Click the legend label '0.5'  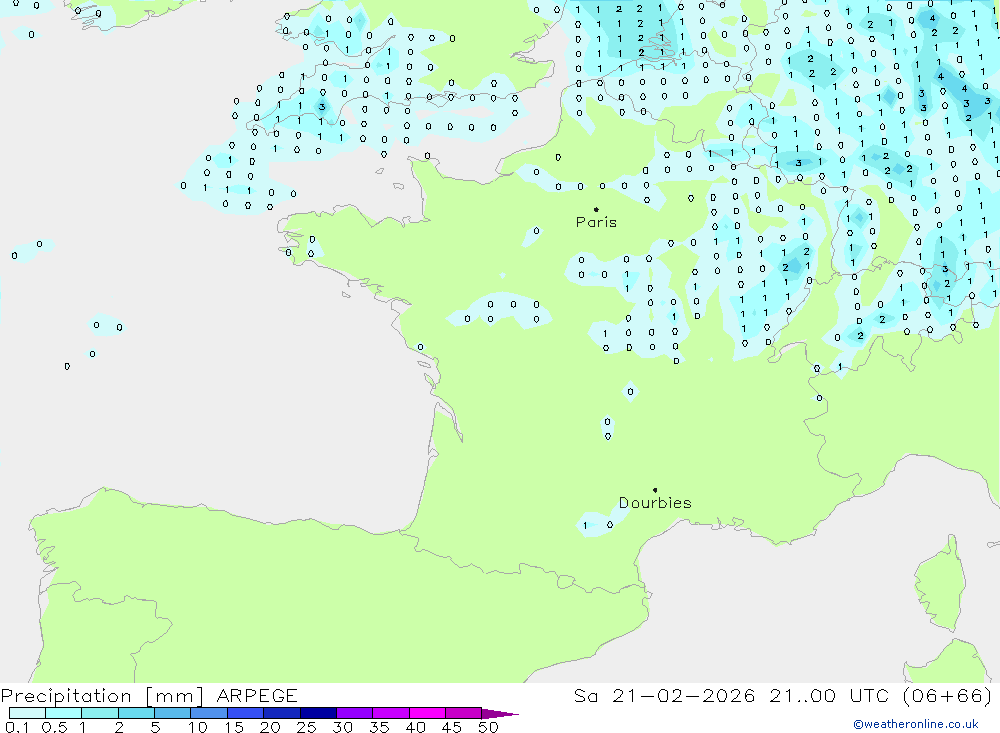[x=55, y=727]
